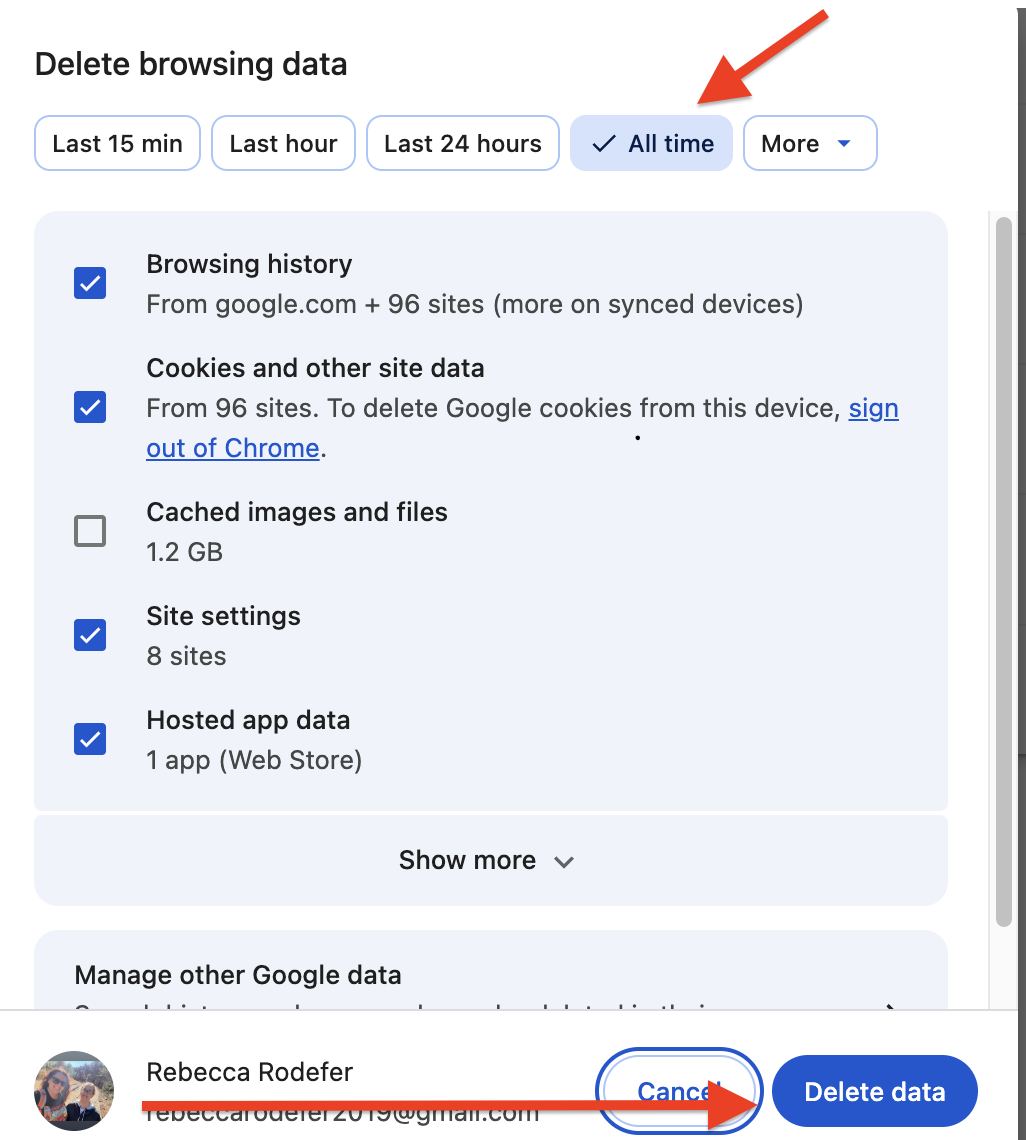Image resolution: width=1026 pixels, height=1140 pixels.
Task: Enable Cached images and files checkbox
Action: pos(90,531)
